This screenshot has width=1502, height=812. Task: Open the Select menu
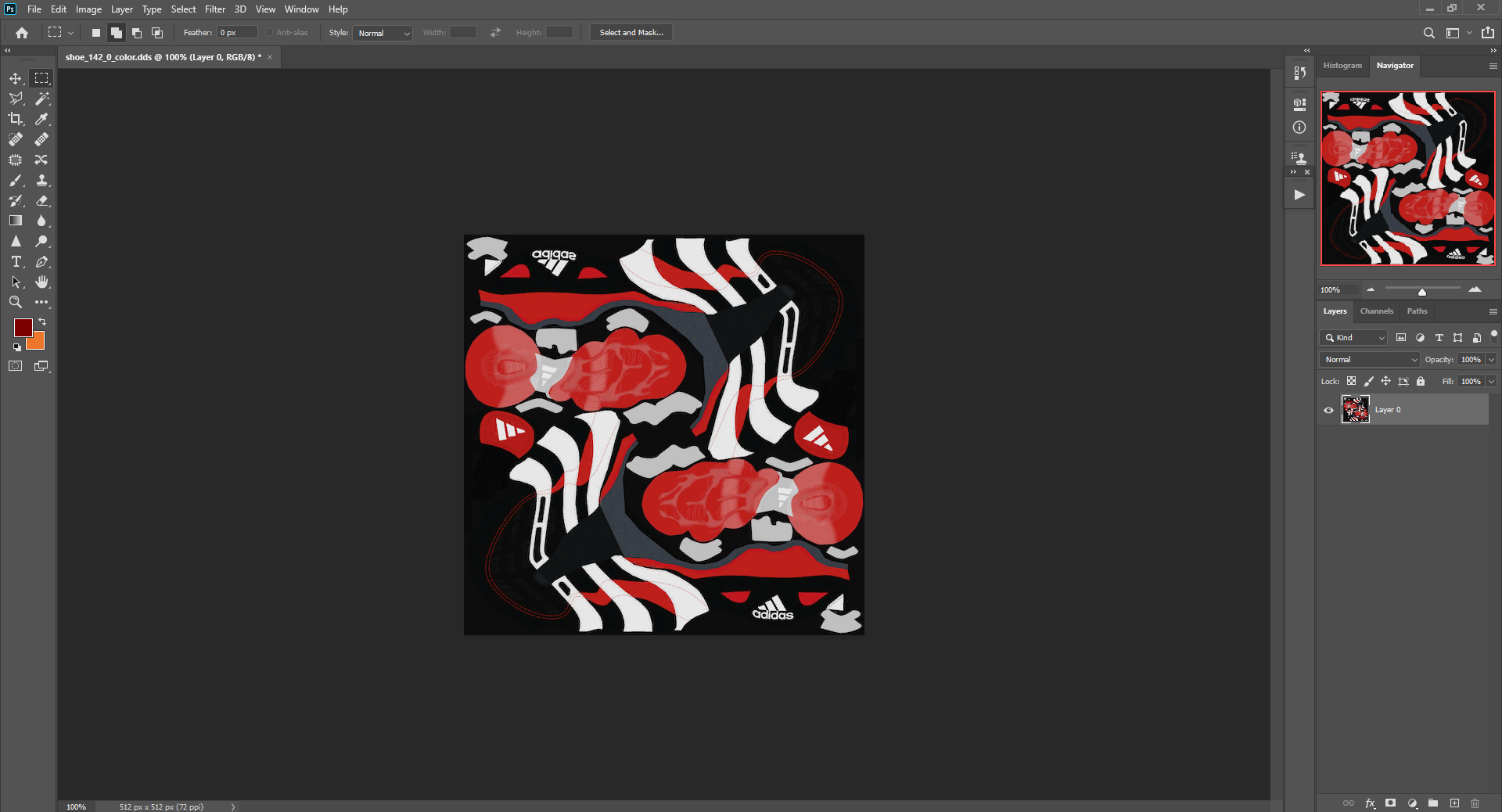pyautogui.click(x=183, y=9)
